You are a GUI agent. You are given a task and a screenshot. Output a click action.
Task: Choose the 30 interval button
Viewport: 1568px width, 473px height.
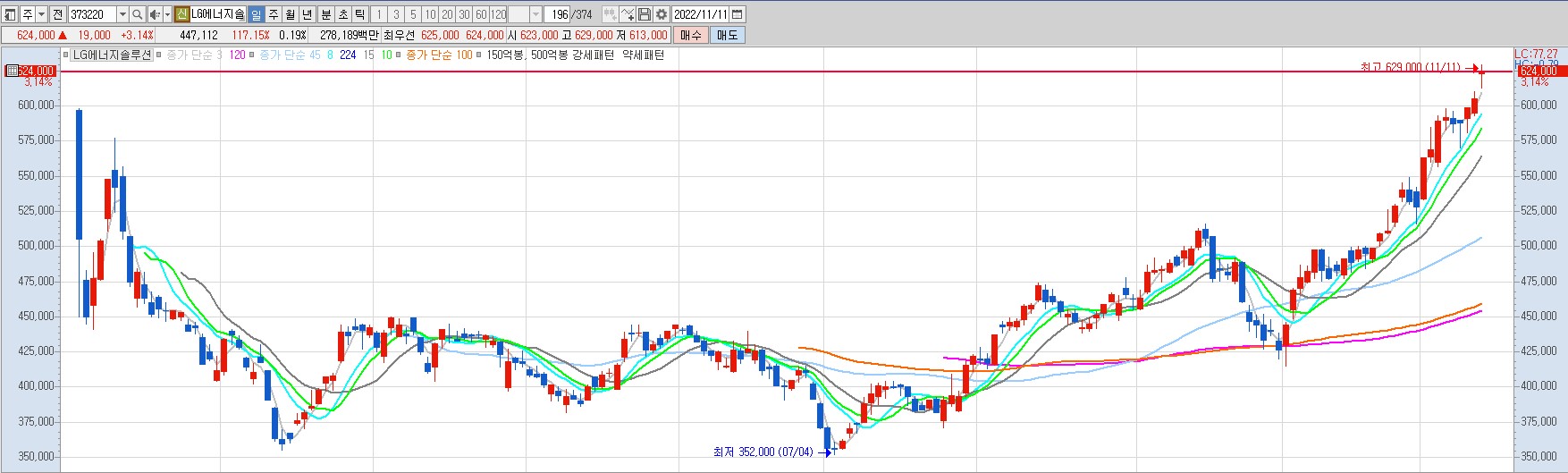click(x=464, y=14)
